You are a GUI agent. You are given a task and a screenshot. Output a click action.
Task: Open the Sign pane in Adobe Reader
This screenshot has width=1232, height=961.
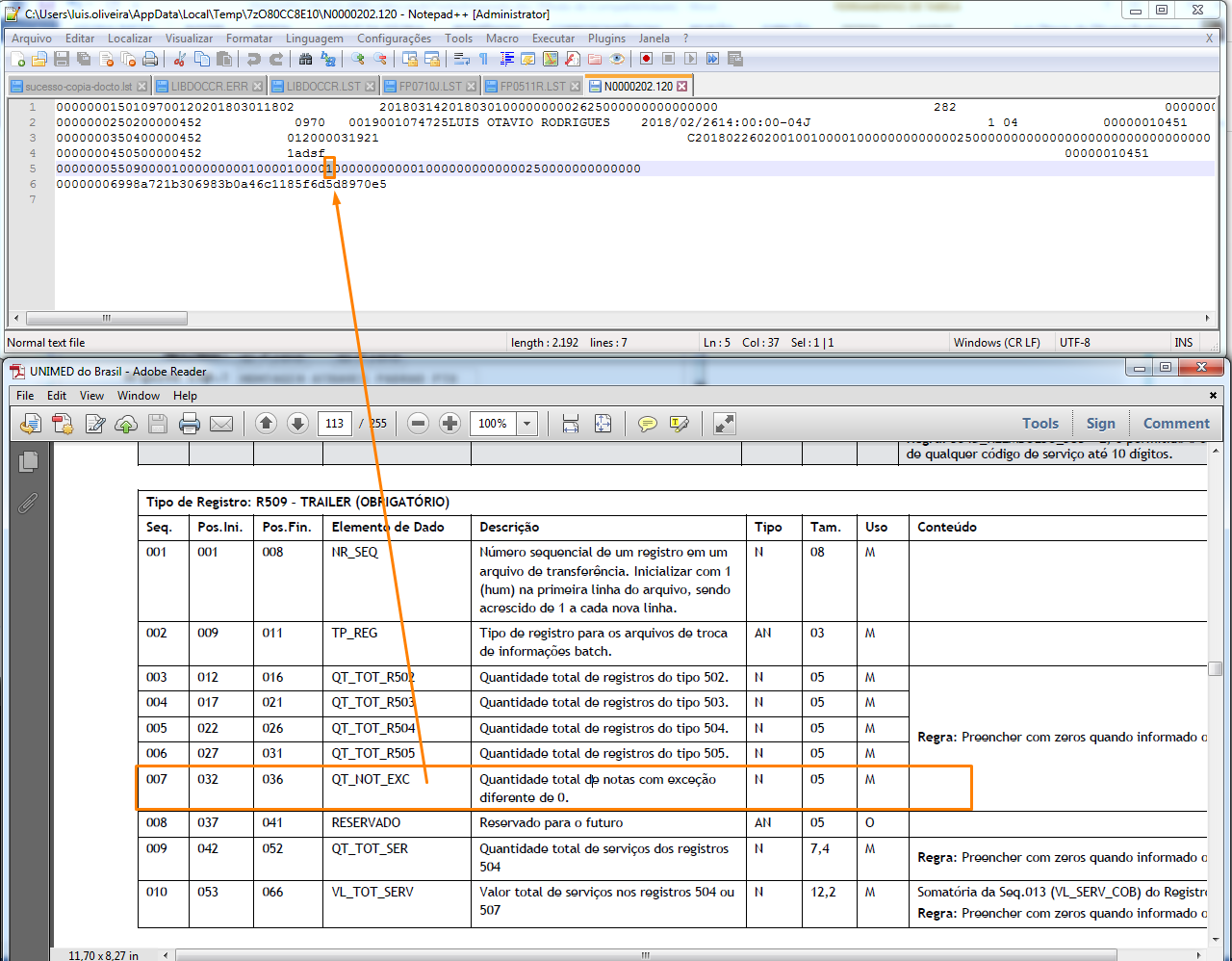tap(1101, 424)
